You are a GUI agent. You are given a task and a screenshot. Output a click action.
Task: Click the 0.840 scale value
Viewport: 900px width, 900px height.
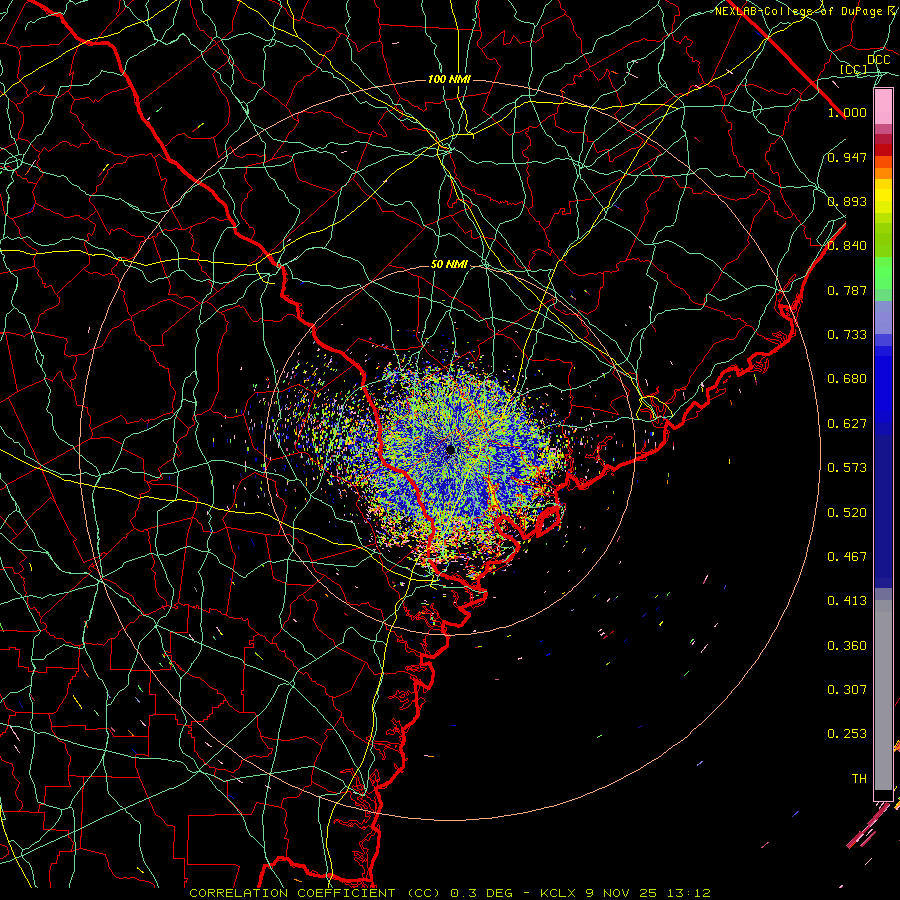click(x=847, y=246)
